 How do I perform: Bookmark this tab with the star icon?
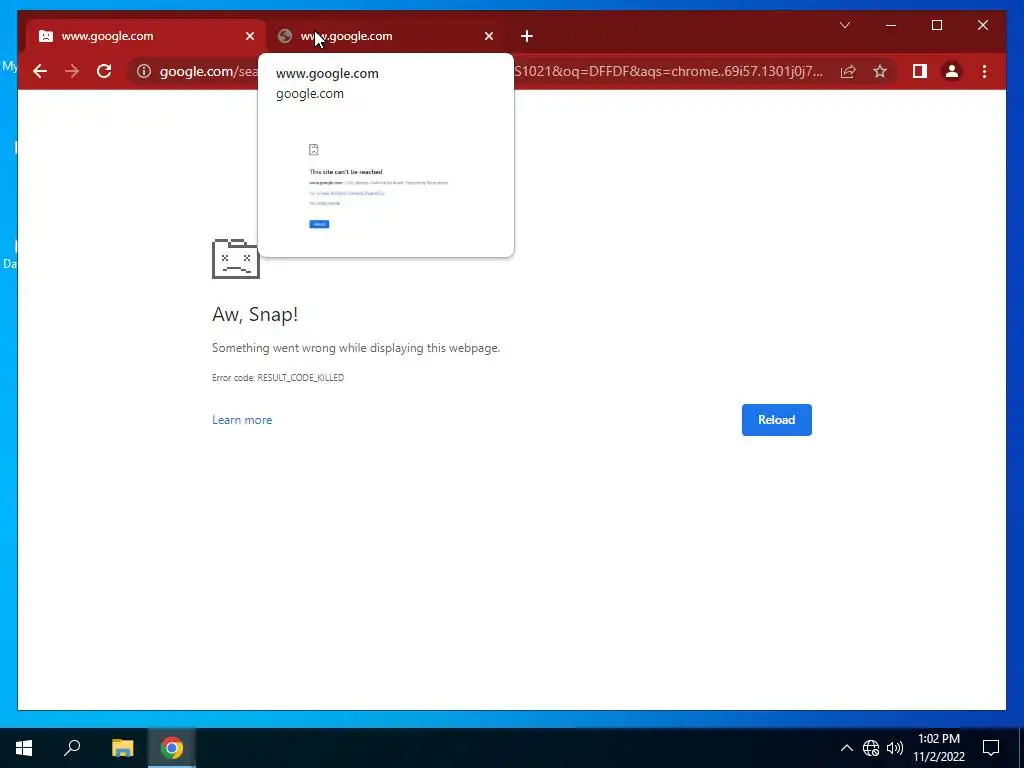click(880, 71)
